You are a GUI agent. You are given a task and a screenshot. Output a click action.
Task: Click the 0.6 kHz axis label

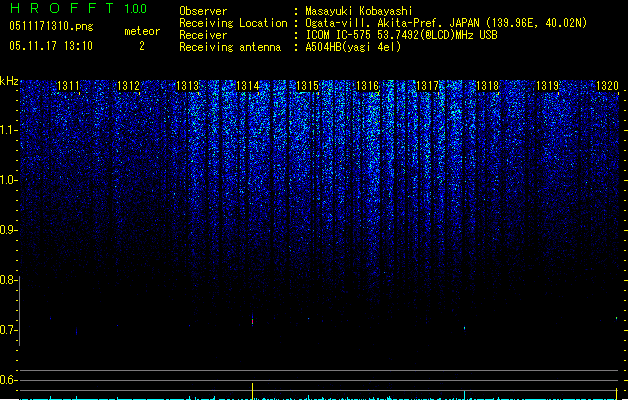(9, 380)
